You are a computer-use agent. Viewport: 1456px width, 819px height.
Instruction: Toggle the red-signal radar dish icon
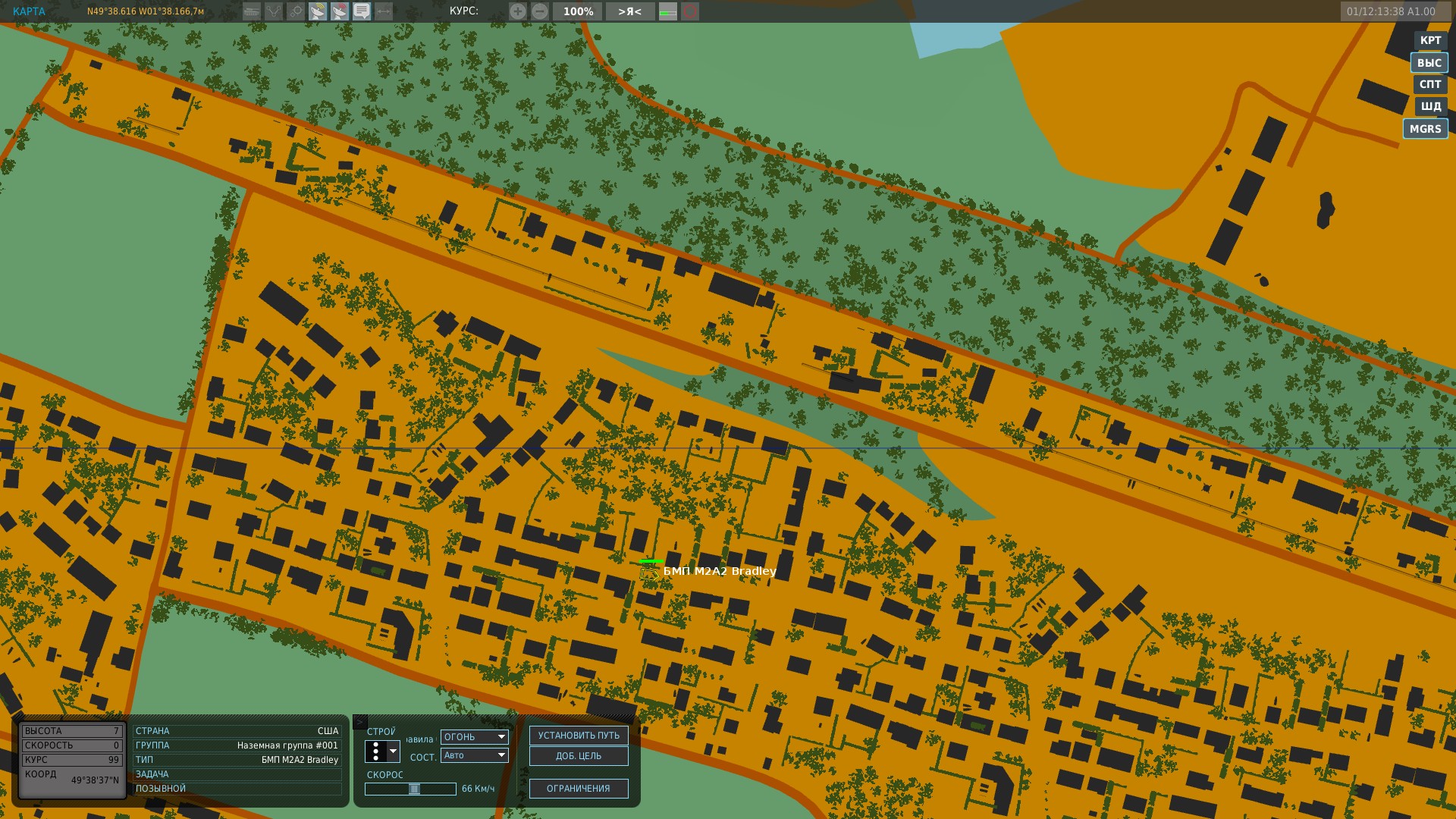tap(340, 11)
